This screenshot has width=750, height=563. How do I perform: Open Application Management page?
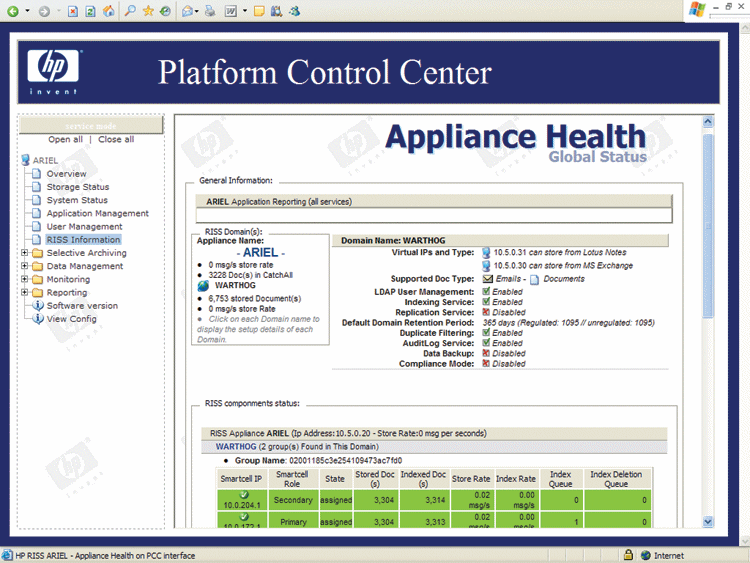click(98, 213)
